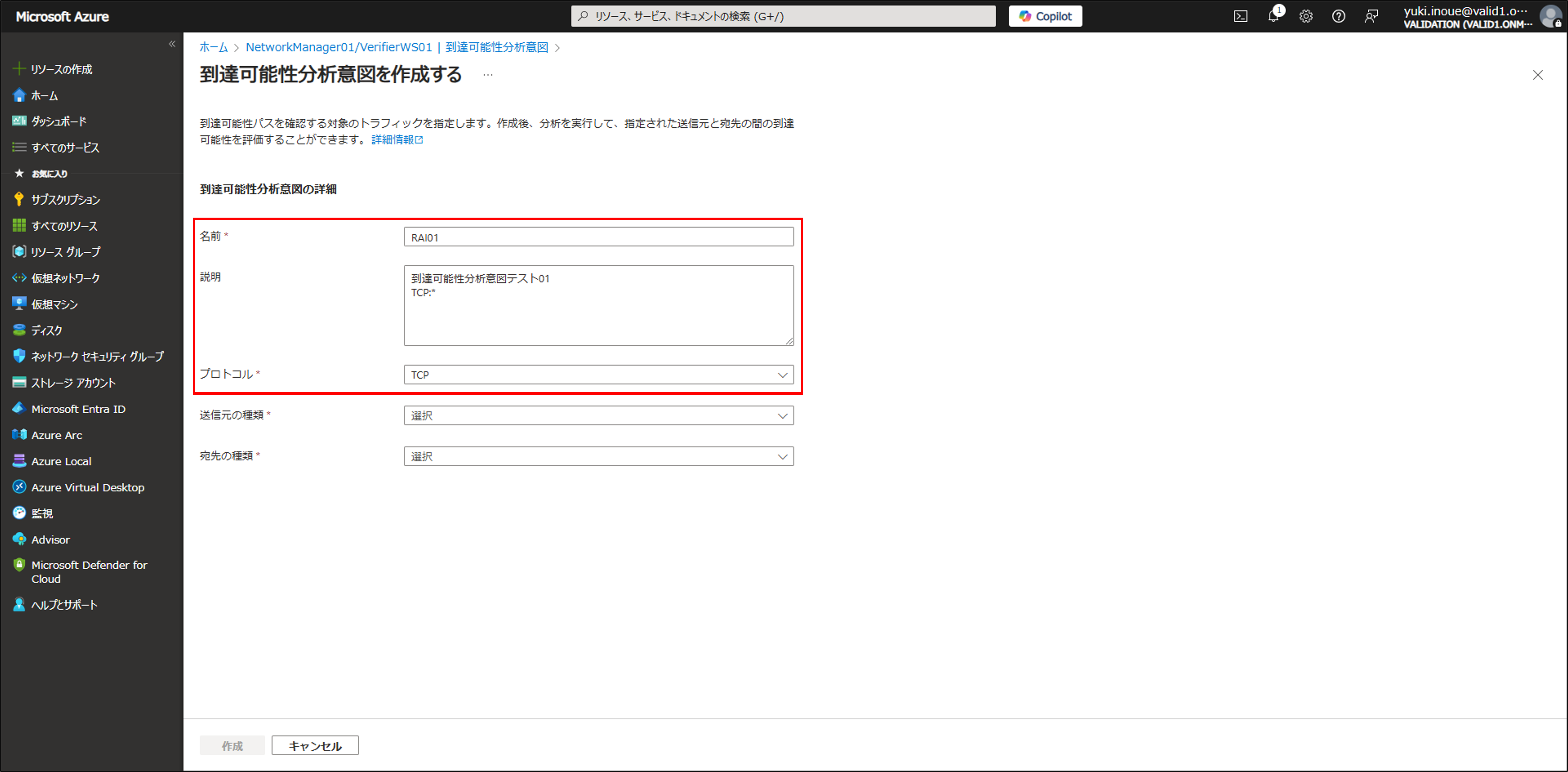Viewport: 1568px width, 772px height.
Task: Click the ダッシュボード chart icon
Action: 20,121
